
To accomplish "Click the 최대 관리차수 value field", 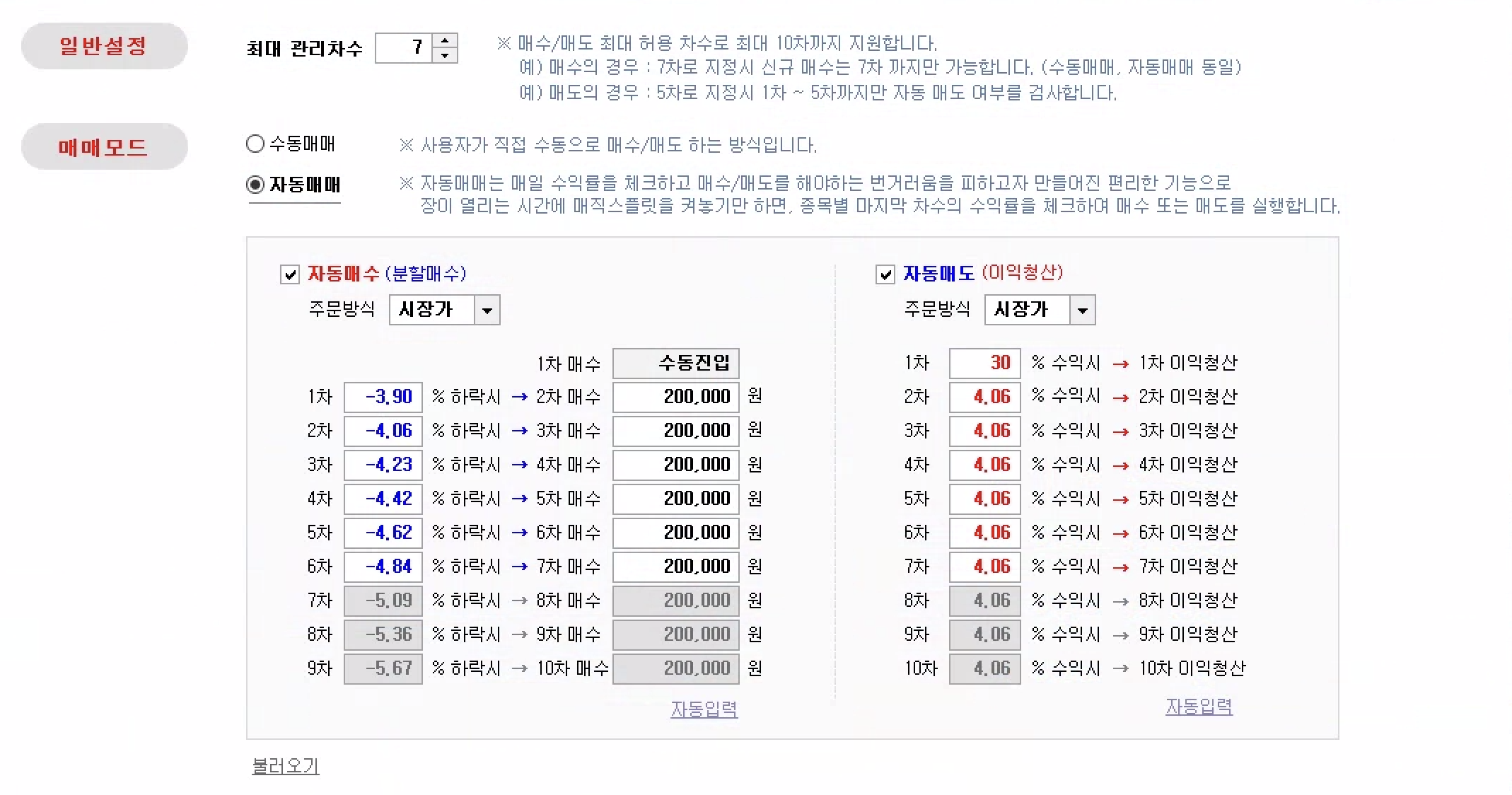I will [404, 48].
